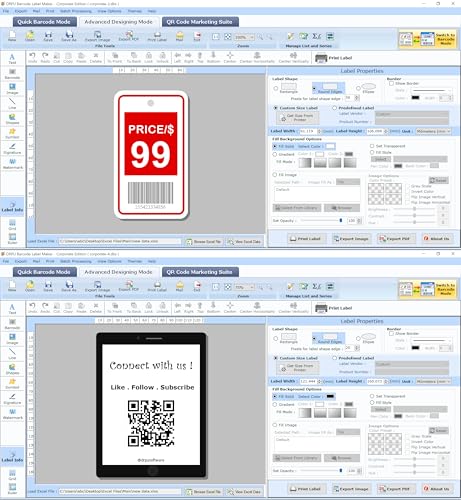Select the Barcode tool in top window sidebar
This screenshot has height=500, width=461.
12,74
